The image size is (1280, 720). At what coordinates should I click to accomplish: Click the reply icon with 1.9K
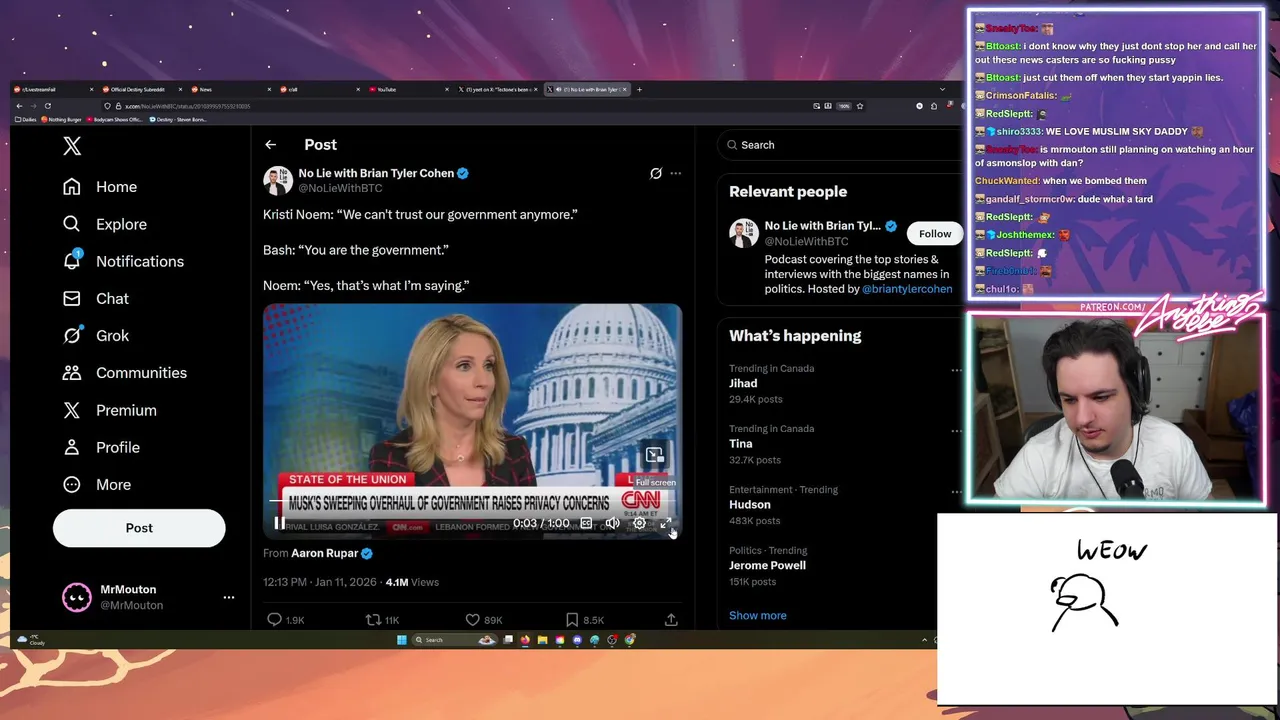click(285, 620)
